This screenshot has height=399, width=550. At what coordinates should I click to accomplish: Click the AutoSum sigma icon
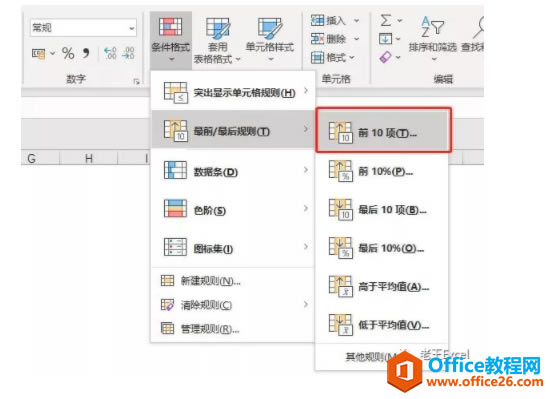(x=385, y=20)
